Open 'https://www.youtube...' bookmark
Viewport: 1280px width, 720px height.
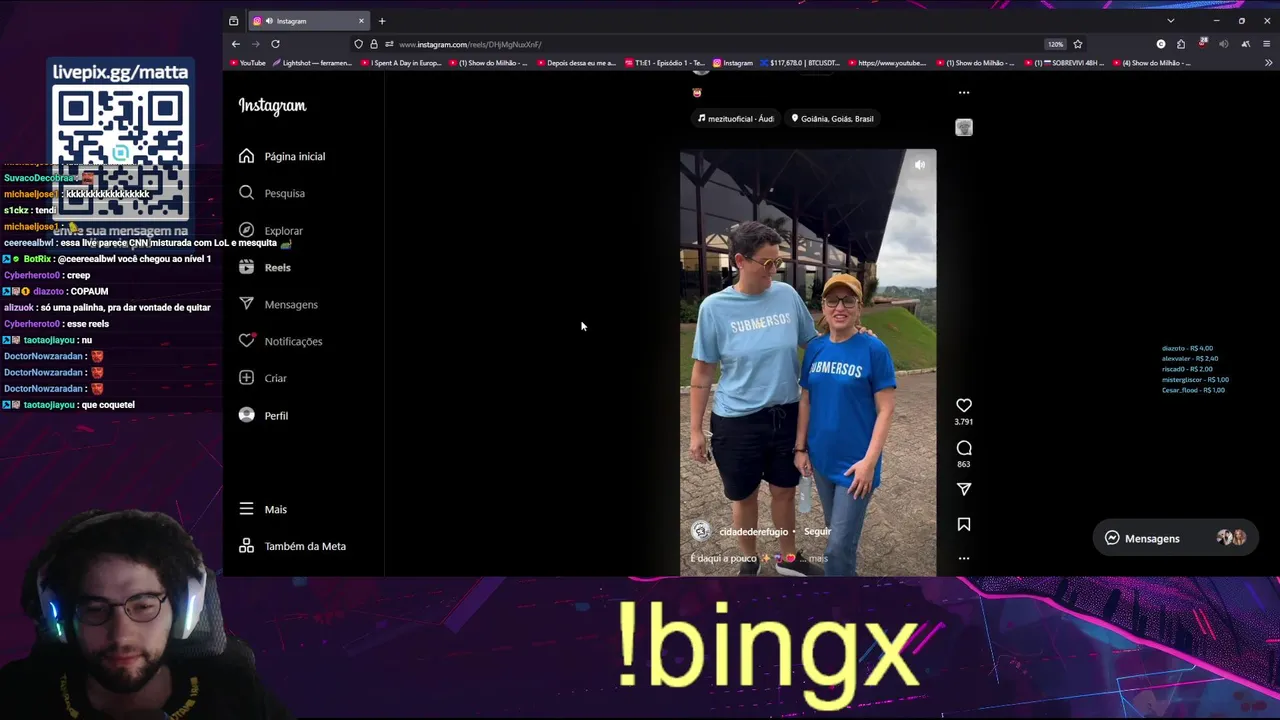point(888,63)
